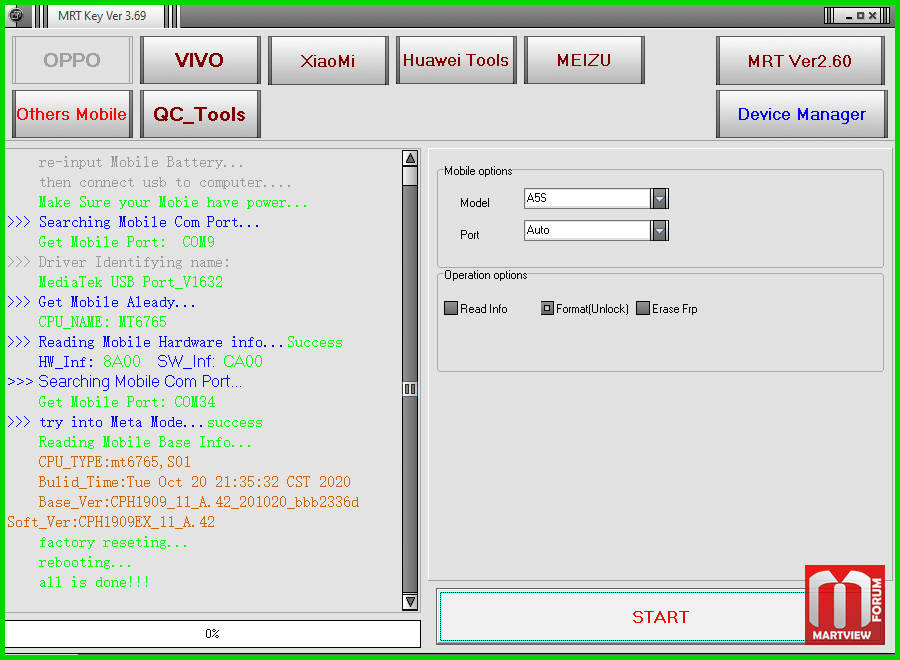
Task: Click log line 'HW_Inf: 8A00'
Action: [89, 362]
